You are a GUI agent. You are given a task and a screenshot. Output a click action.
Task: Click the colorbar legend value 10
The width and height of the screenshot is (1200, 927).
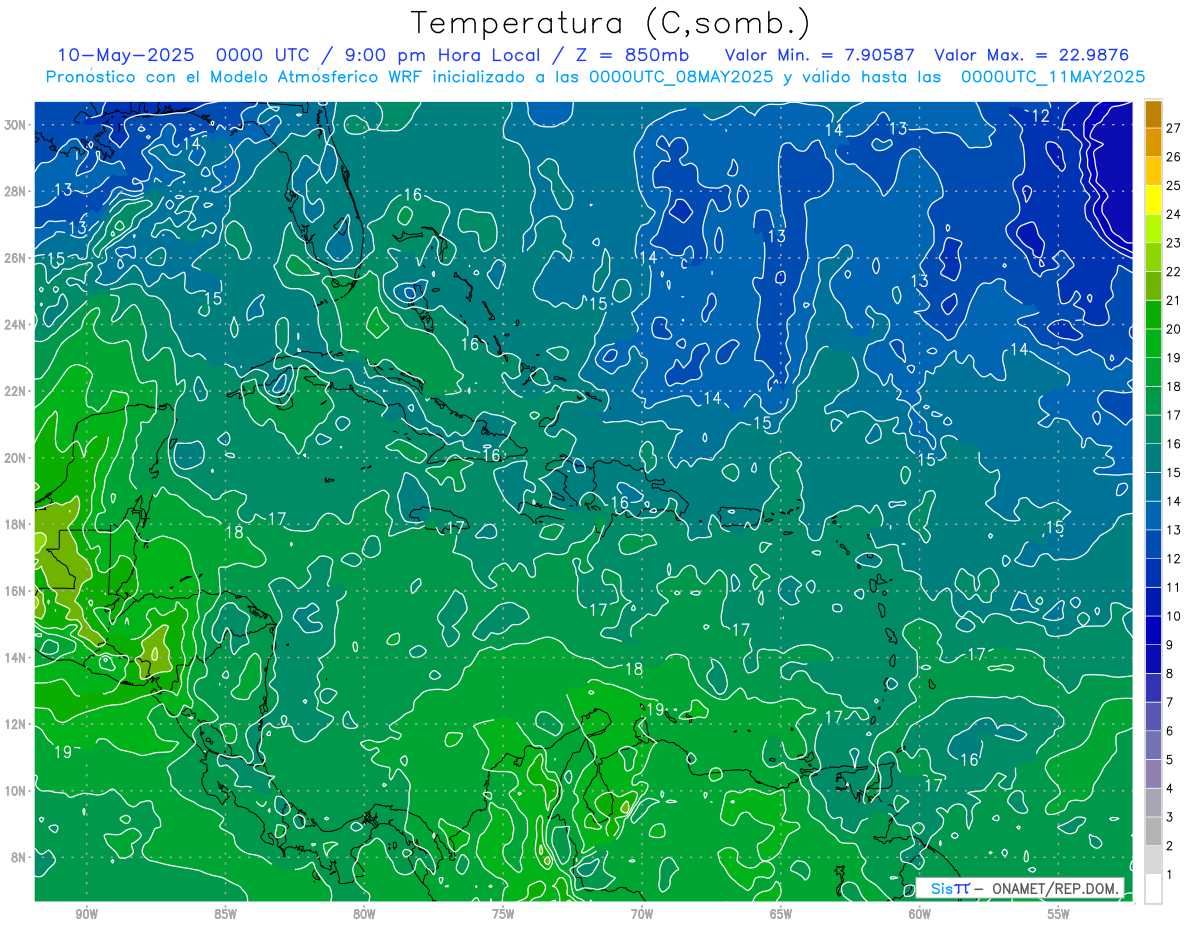1174,616
